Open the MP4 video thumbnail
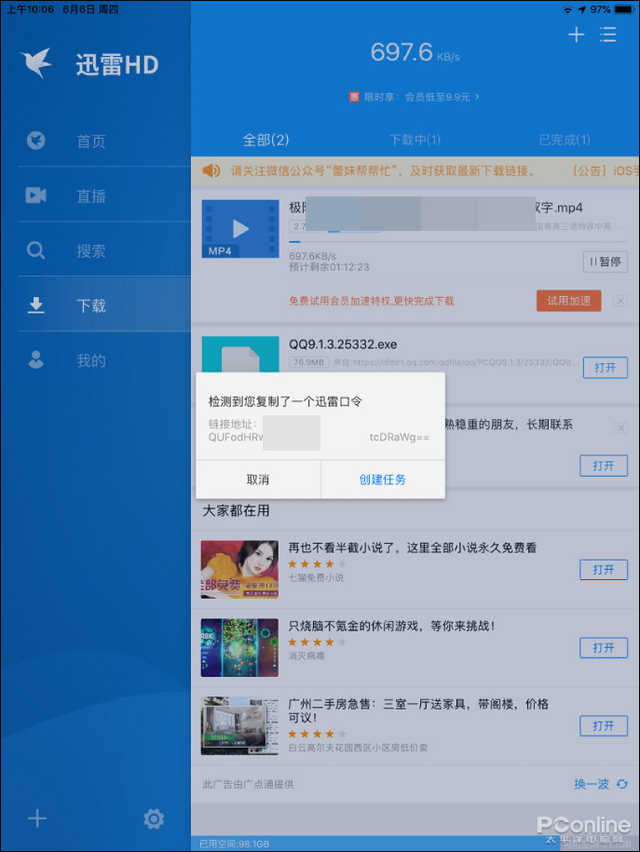640x852 pixels. coord(240,229)
